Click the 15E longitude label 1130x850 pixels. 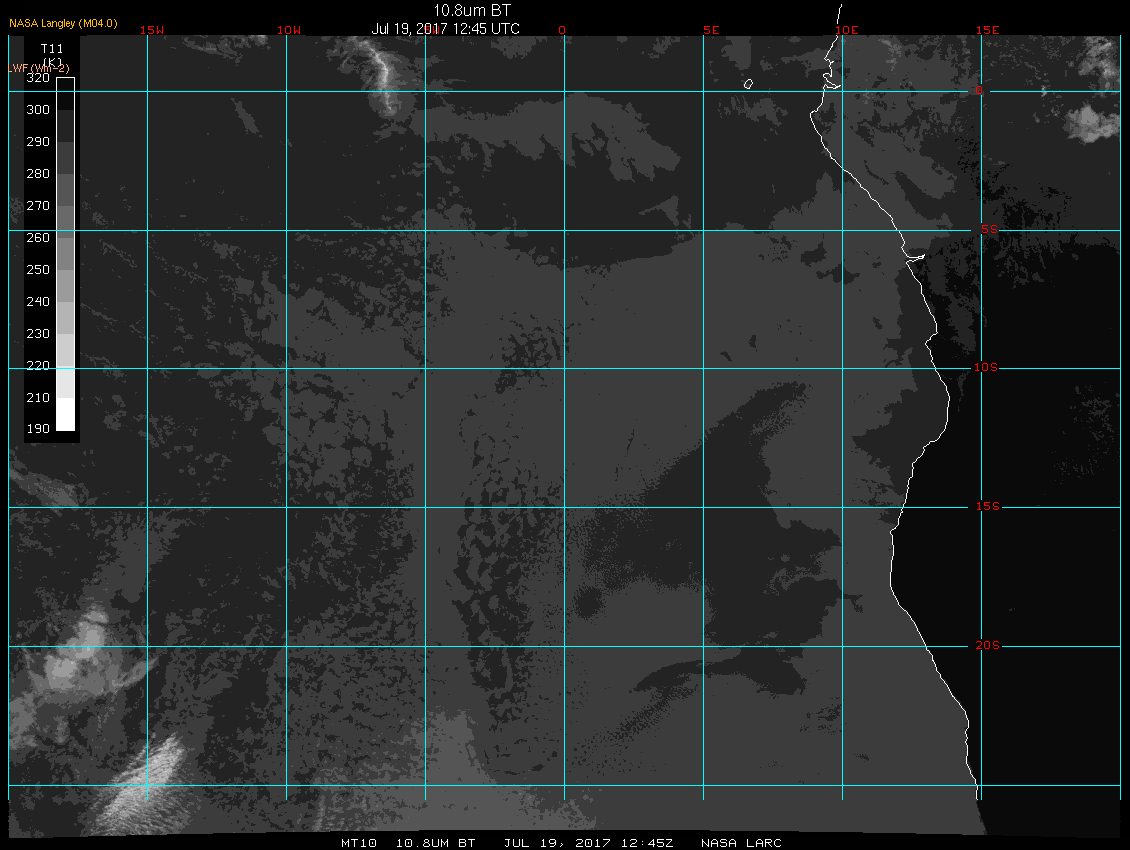point(988,30)
